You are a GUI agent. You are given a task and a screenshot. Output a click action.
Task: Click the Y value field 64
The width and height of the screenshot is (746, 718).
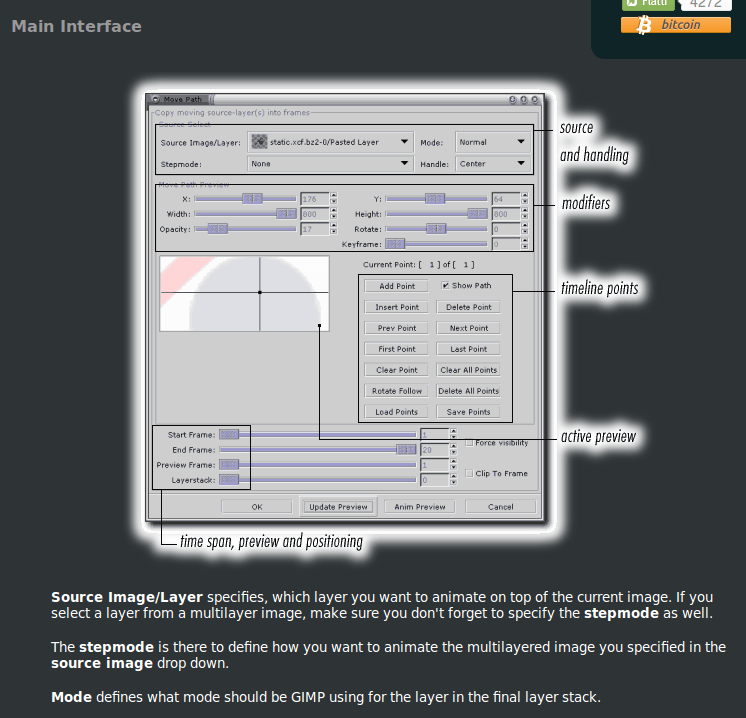pos(506,199)
